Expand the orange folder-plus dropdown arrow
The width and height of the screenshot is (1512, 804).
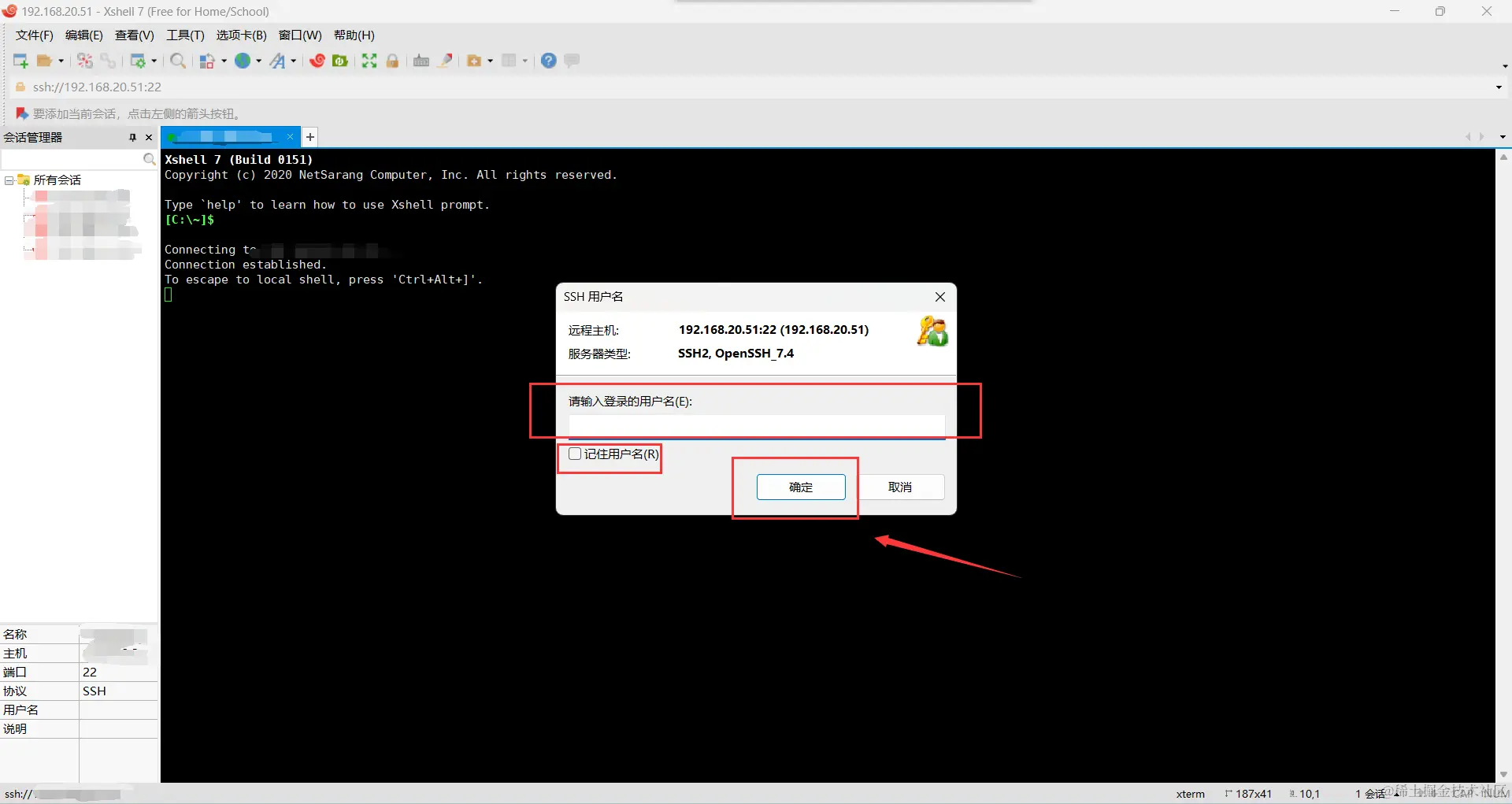click(x=490, y=61)
